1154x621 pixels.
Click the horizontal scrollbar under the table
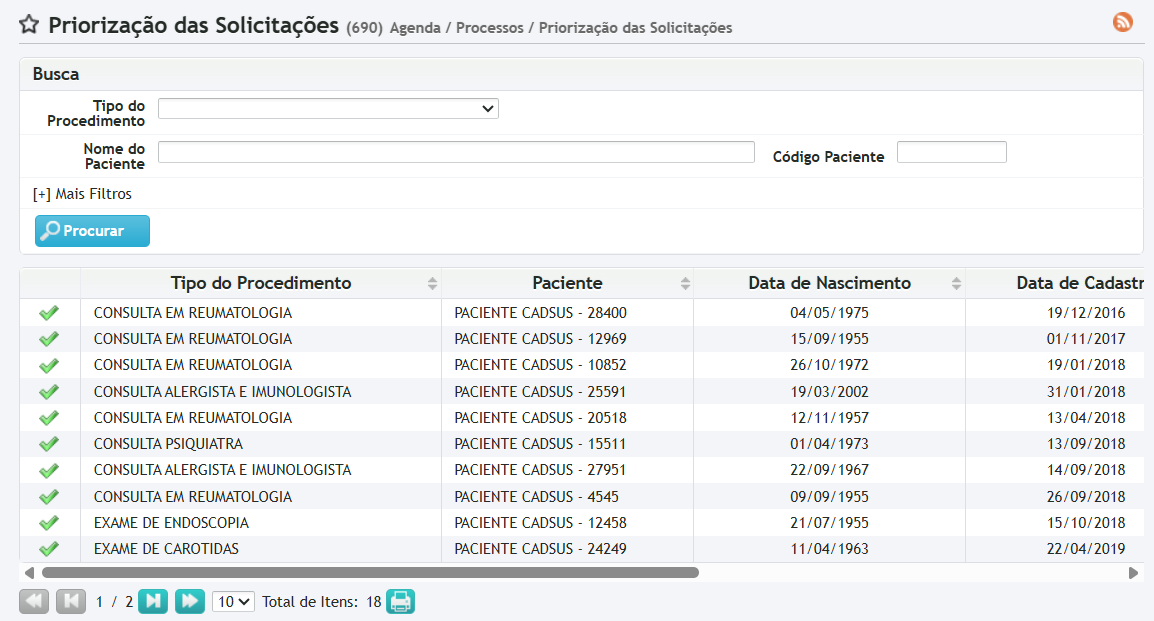pyautogui.click(x=370, y=573)
